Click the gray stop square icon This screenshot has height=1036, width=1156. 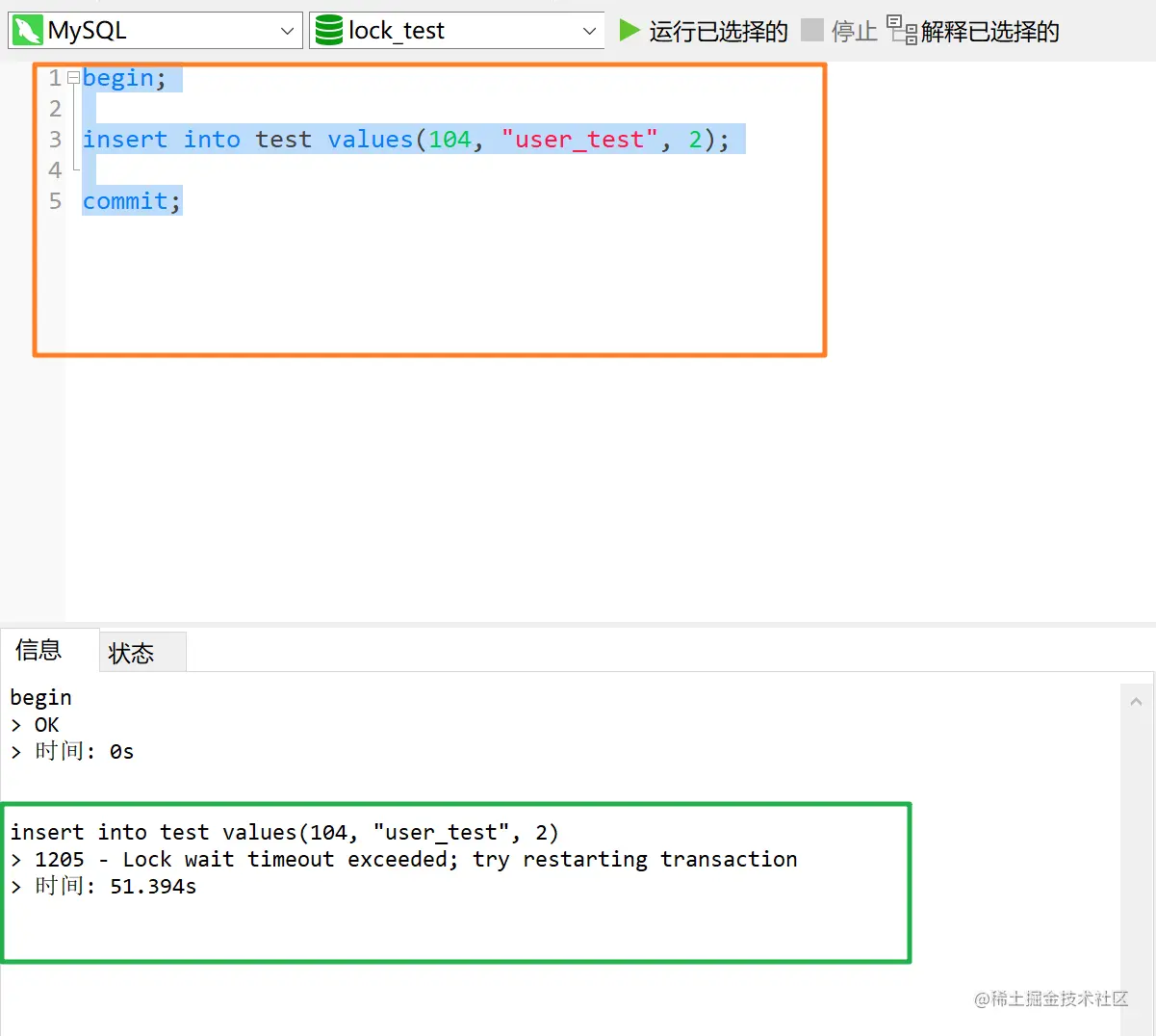(812, 31)
